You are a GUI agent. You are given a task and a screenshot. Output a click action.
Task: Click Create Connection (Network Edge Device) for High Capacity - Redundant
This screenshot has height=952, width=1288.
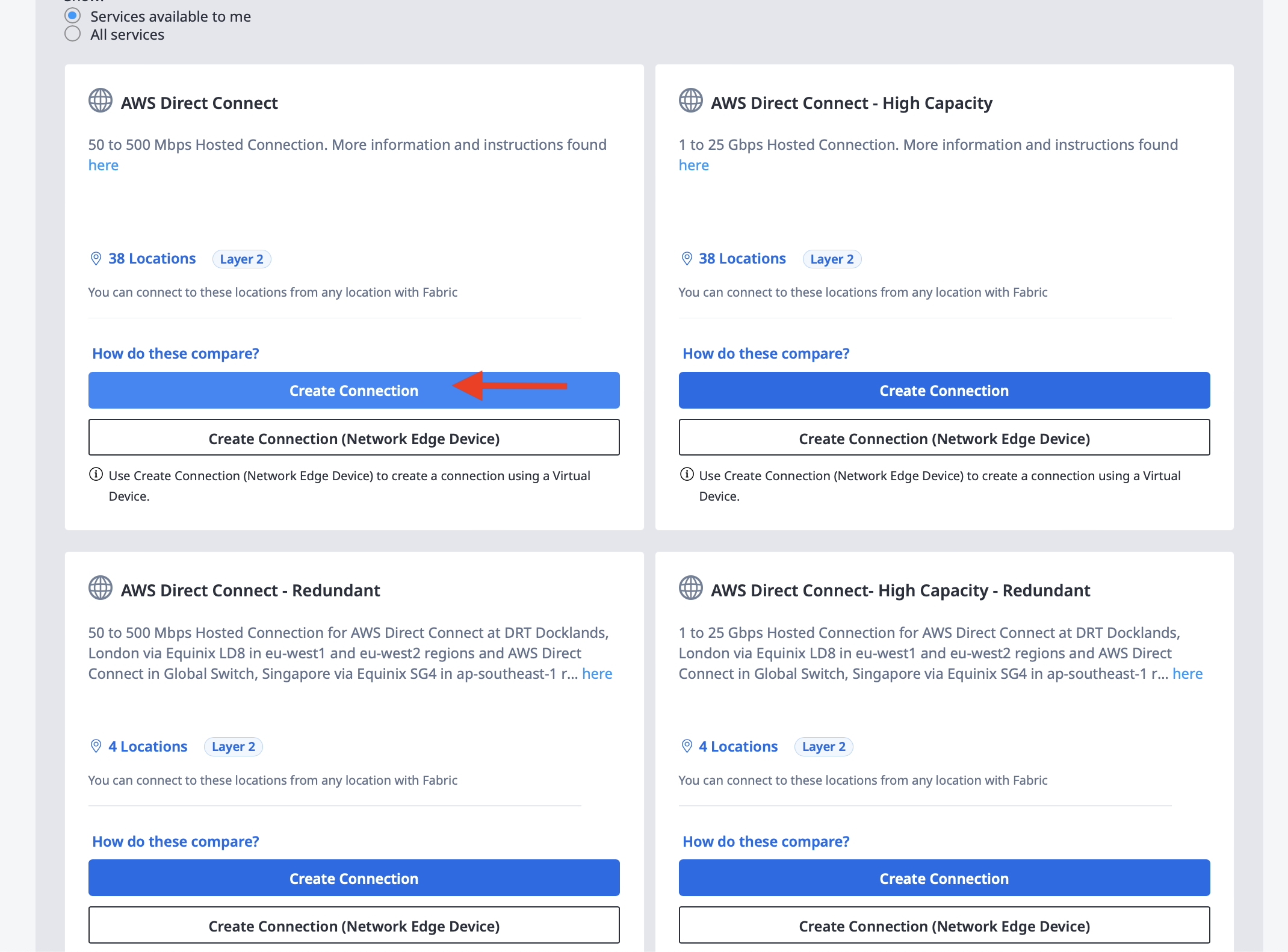(944, 926)
